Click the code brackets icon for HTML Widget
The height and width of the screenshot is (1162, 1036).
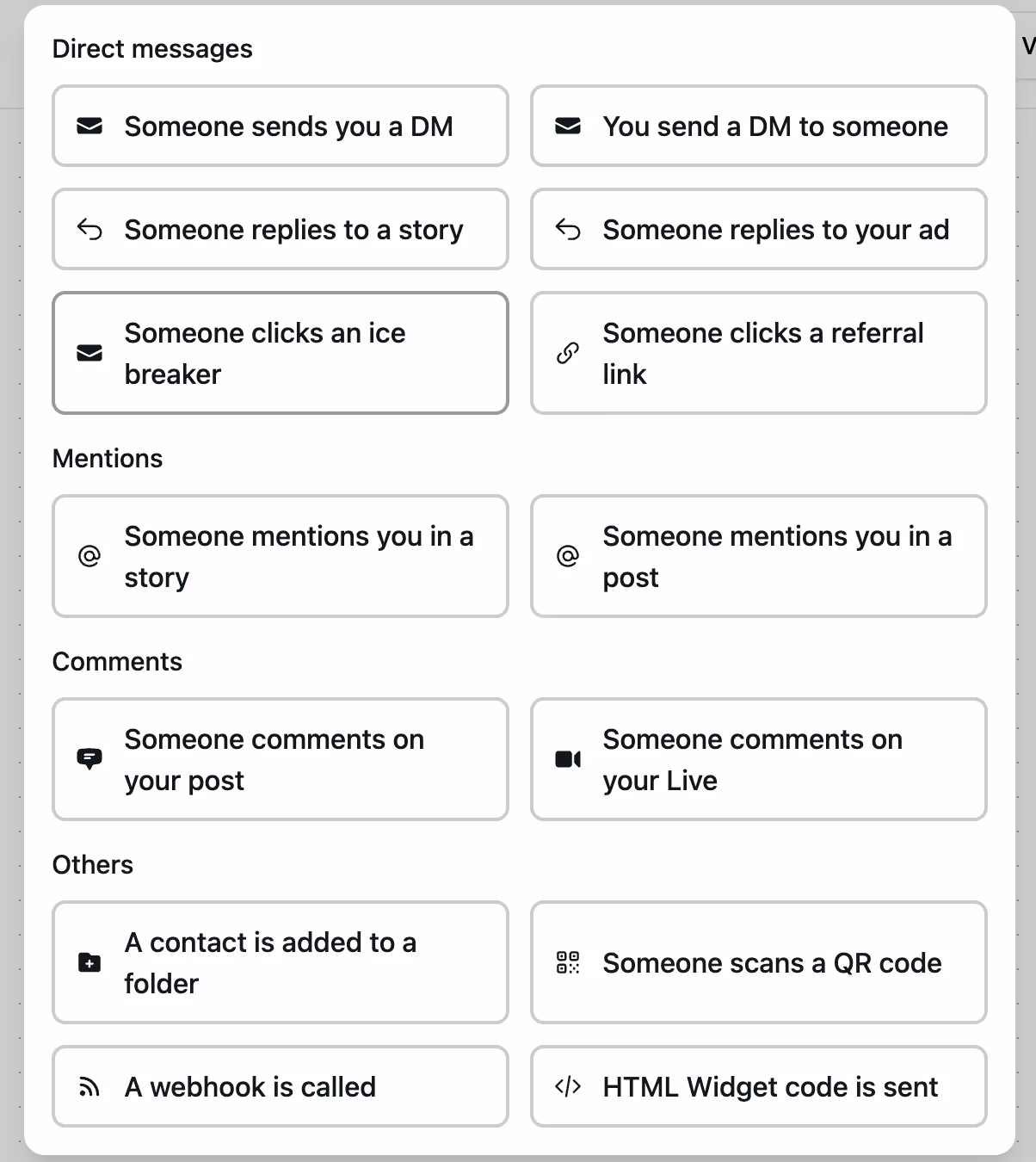pos(567,1086)
